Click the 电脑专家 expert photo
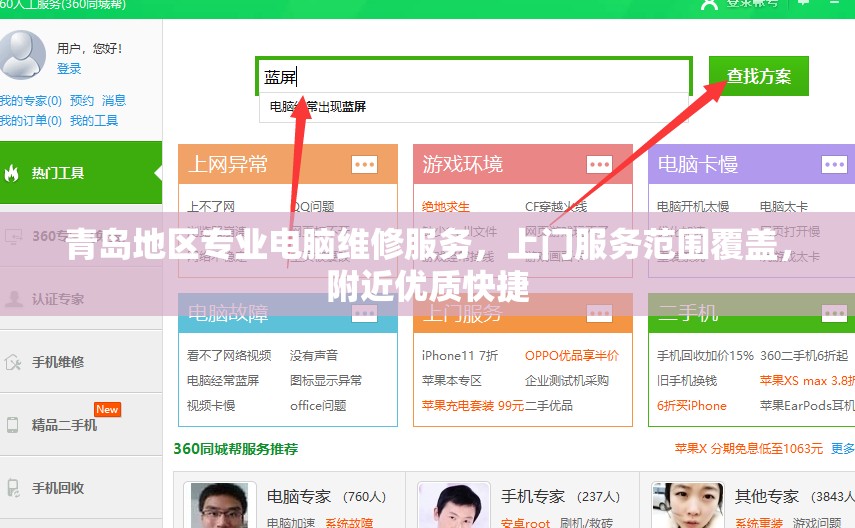This screenshot has width=855, height=528. [x=220, y=505]
